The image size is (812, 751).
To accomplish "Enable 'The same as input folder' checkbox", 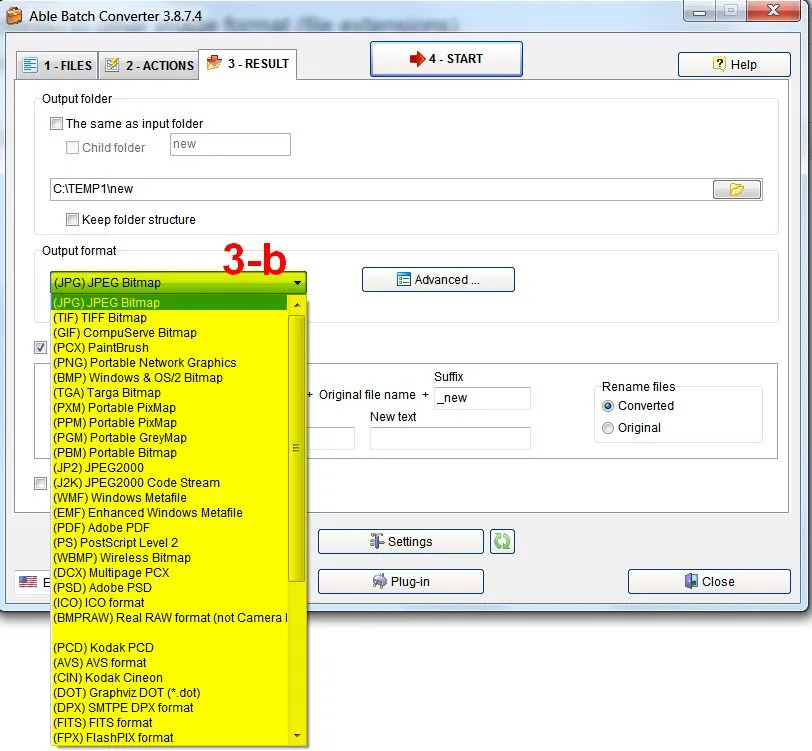I will 57,124.
